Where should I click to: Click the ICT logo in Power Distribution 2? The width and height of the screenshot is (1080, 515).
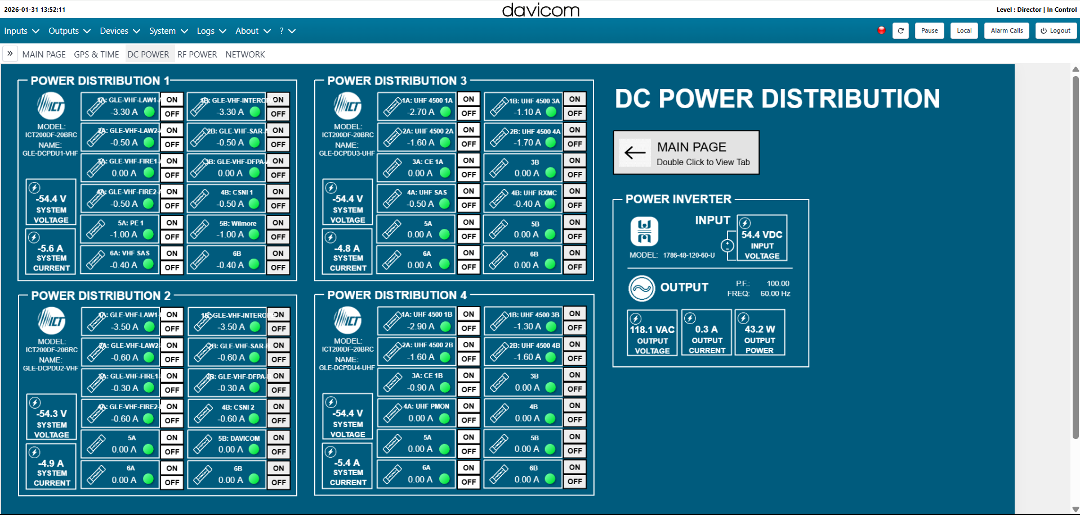point(52,320)
